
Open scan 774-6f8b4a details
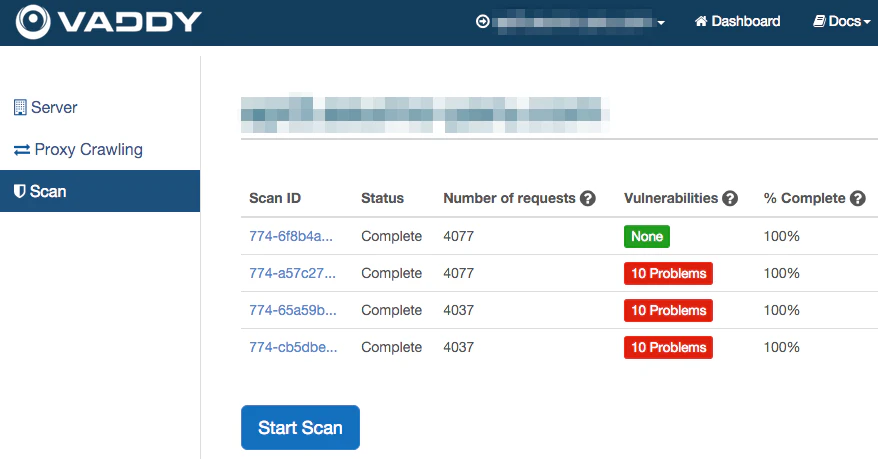[x=291, y=236]
